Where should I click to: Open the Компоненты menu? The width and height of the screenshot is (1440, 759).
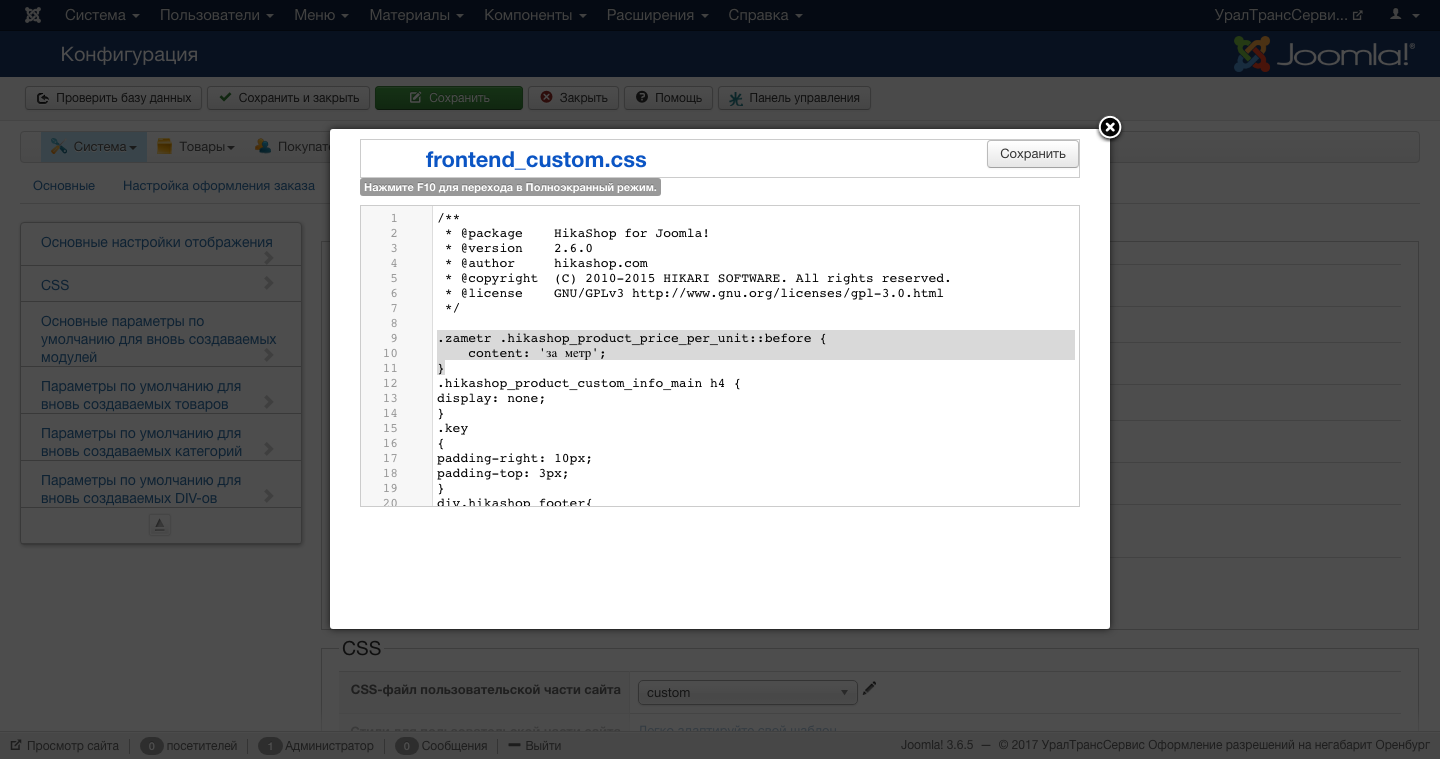[x=535, y=15]
